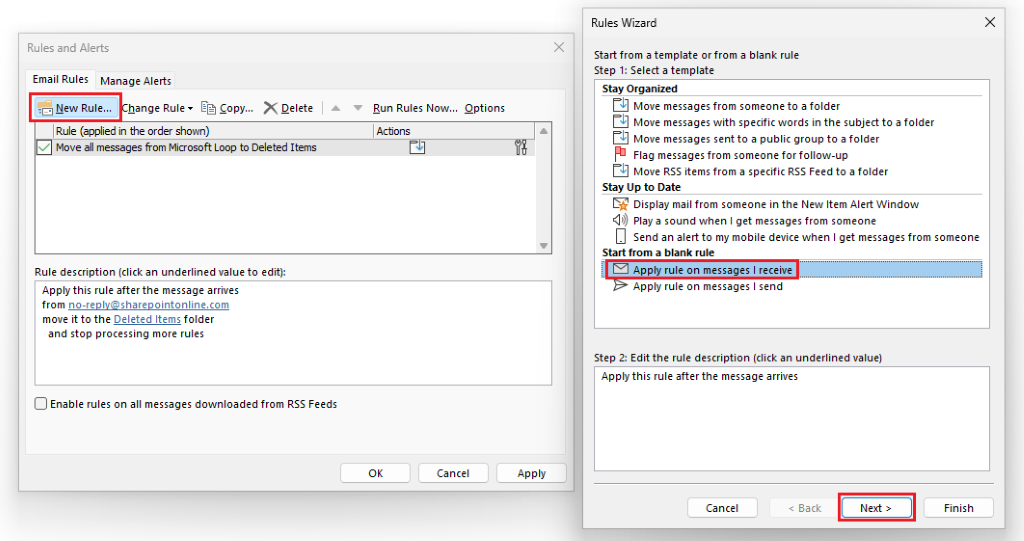The height and width of the screenshot is (541, 1024).
Task: Open the Change Rule dropdown
Action: click(x=157, y=108)
